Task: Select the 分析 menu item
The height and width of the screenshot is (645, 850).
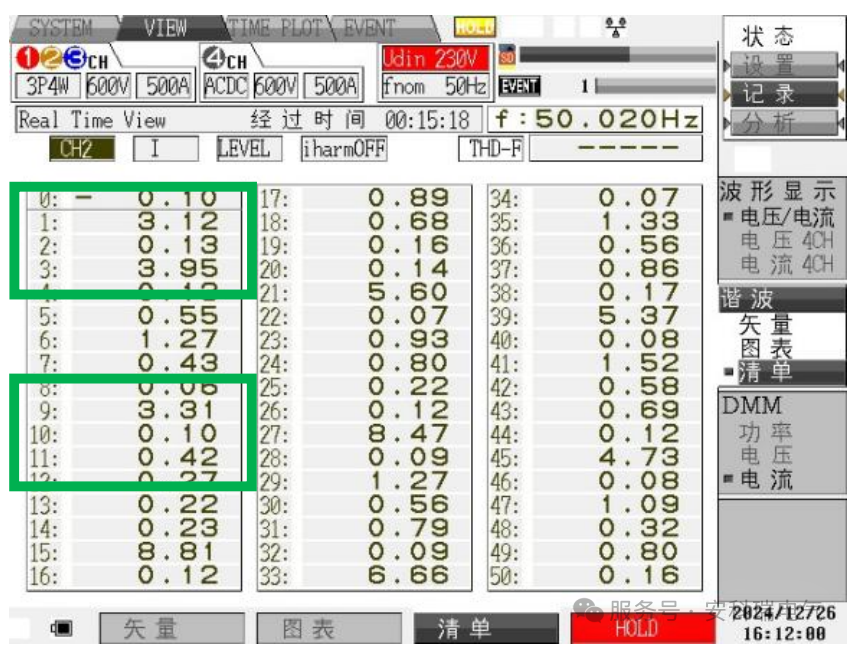Action: click(784, 122)
